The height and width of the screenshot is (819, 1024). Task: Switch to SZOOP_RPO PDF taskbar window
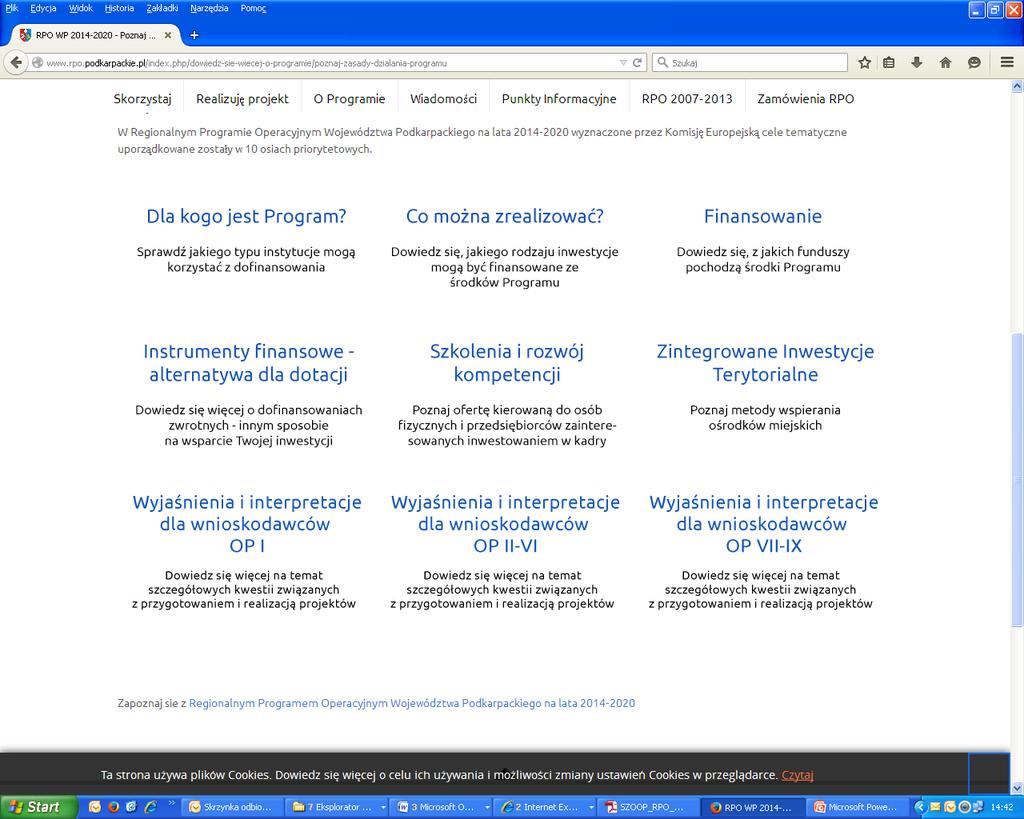[649, 807]
